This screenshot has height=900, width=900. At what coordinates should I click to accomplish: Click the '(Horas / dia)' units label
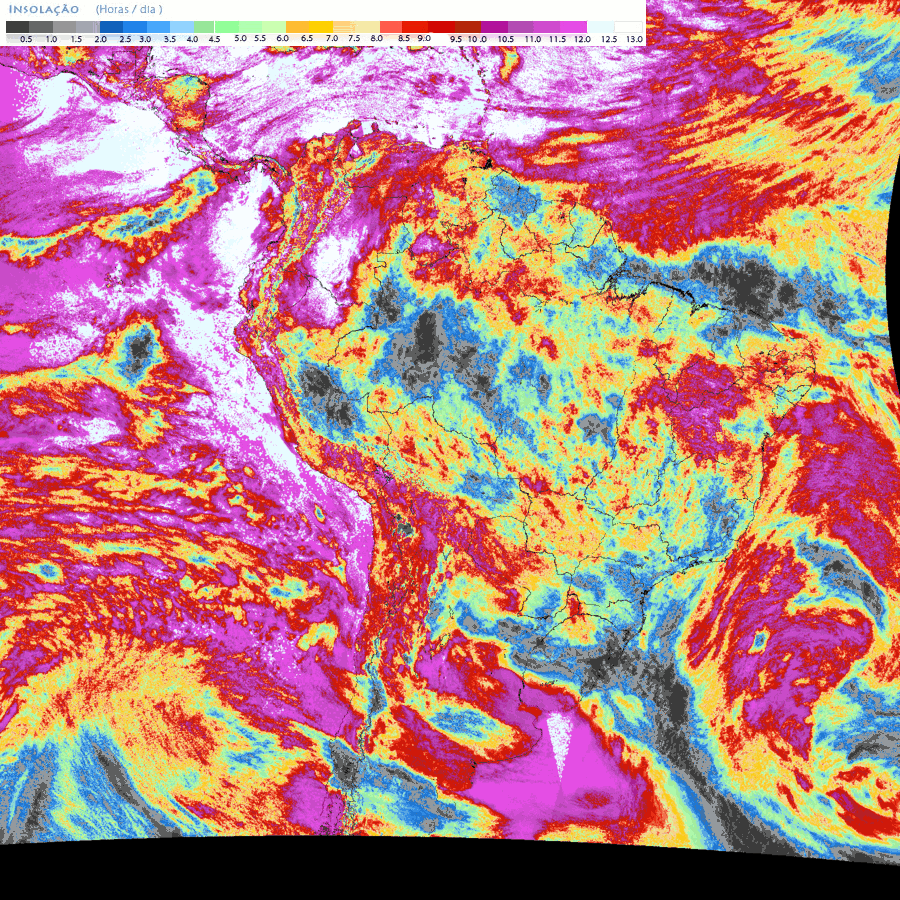coord(129,9)
